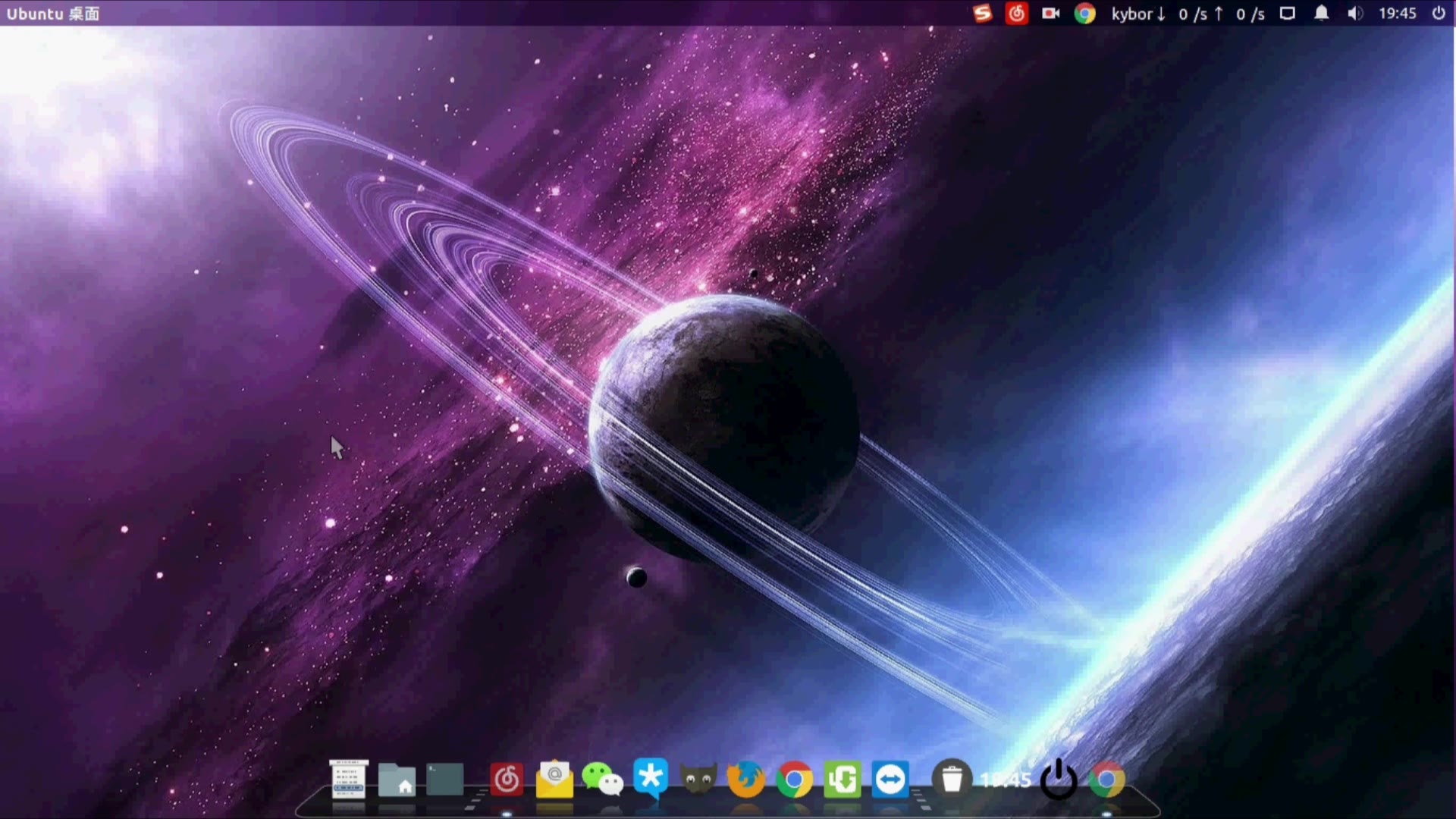Viewport: 1456px width, 819px height.
Task: Launch WeChat from the dock
Action: click(602, 780)
